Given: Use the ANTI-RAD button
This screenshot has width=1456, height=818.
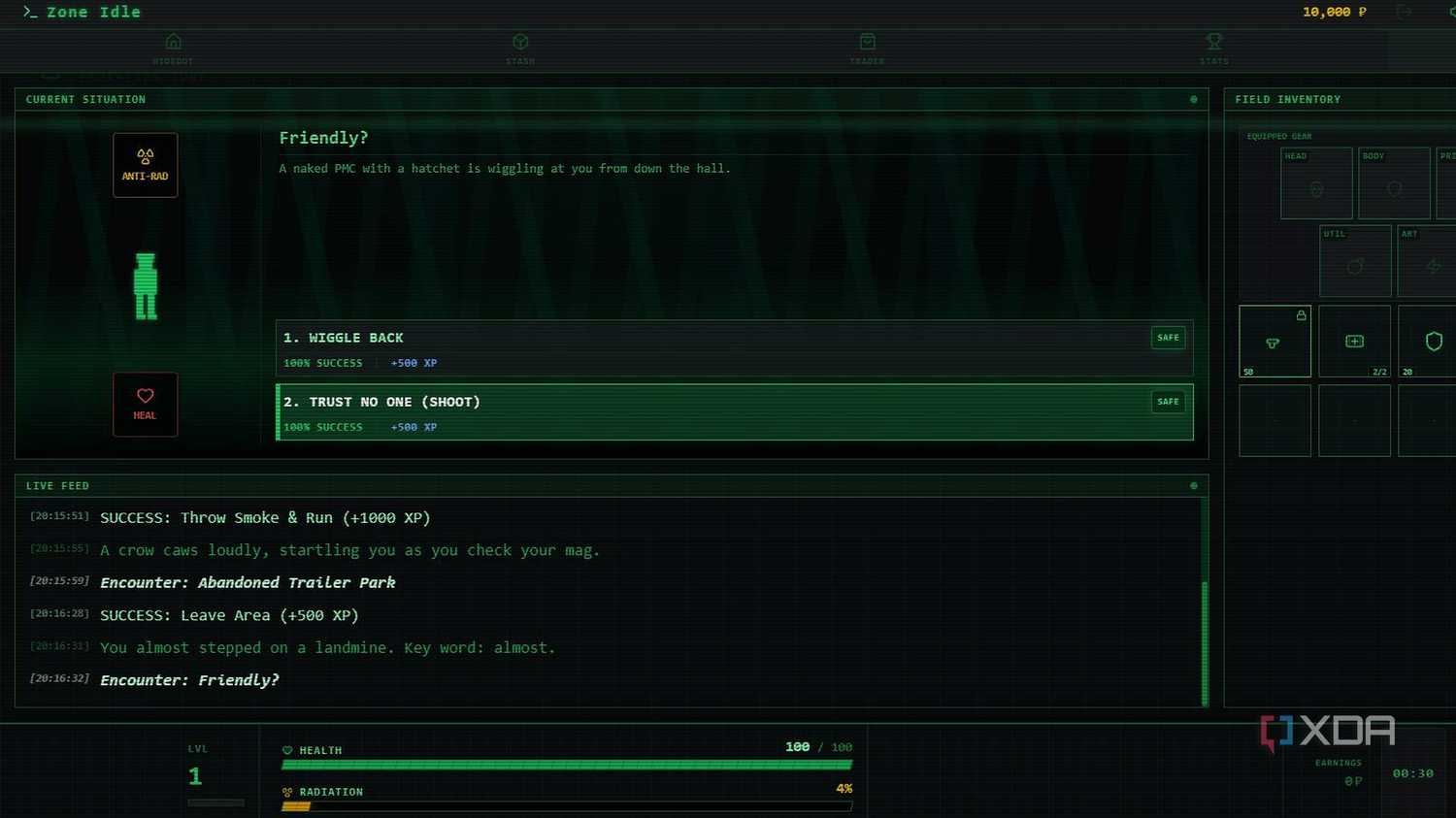Looking at the screenshot, I should pos(146,165).
